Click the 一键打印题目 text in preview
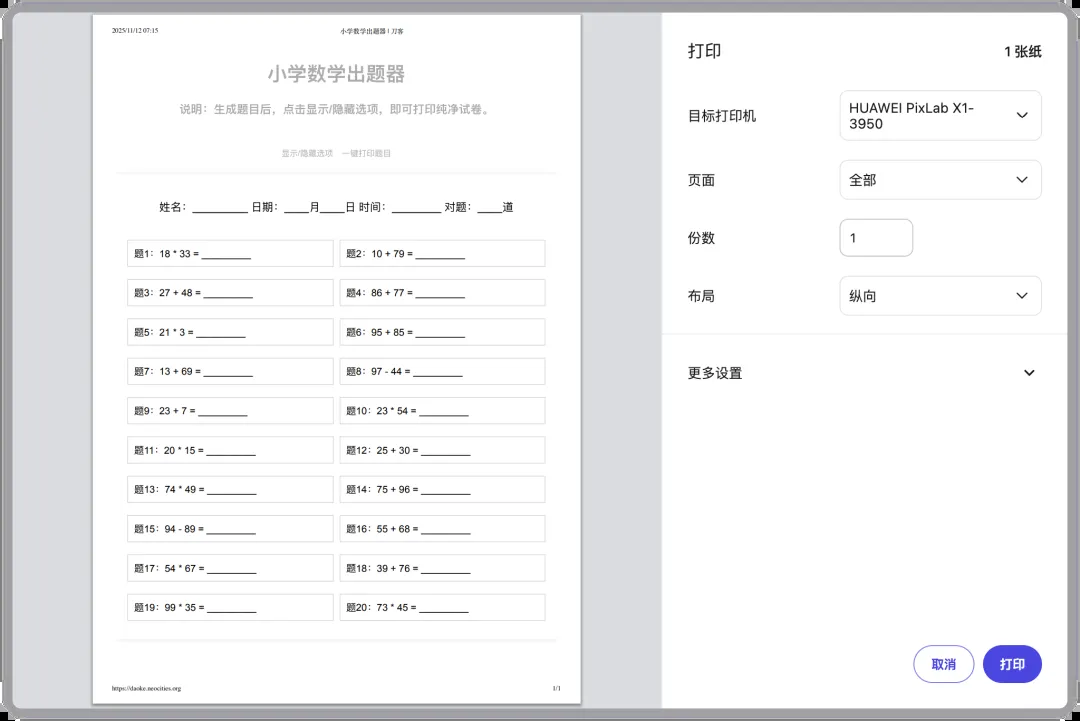 pyautogui.click(x=366, y=154)
